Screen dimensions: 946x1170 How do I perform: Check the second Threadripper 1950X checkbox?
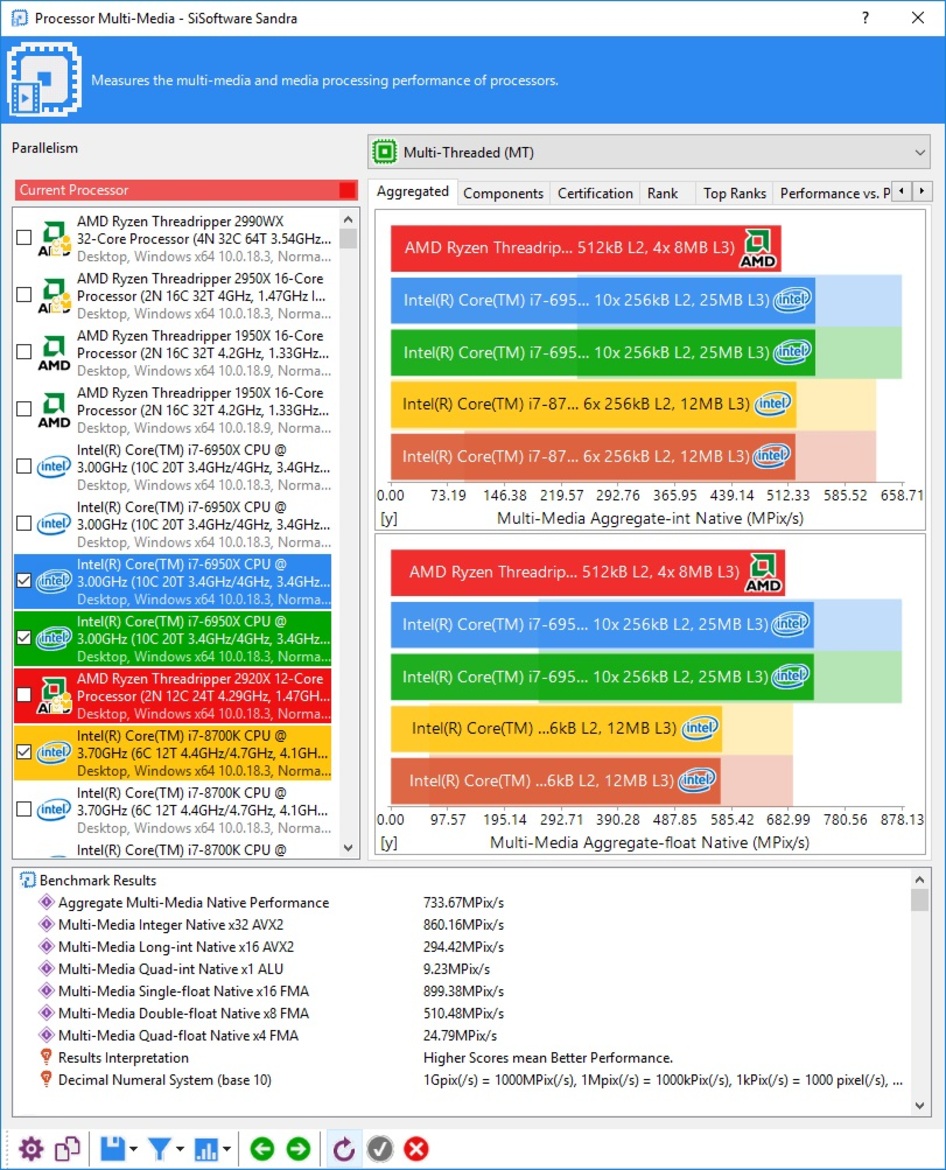(x=24, y=409)
